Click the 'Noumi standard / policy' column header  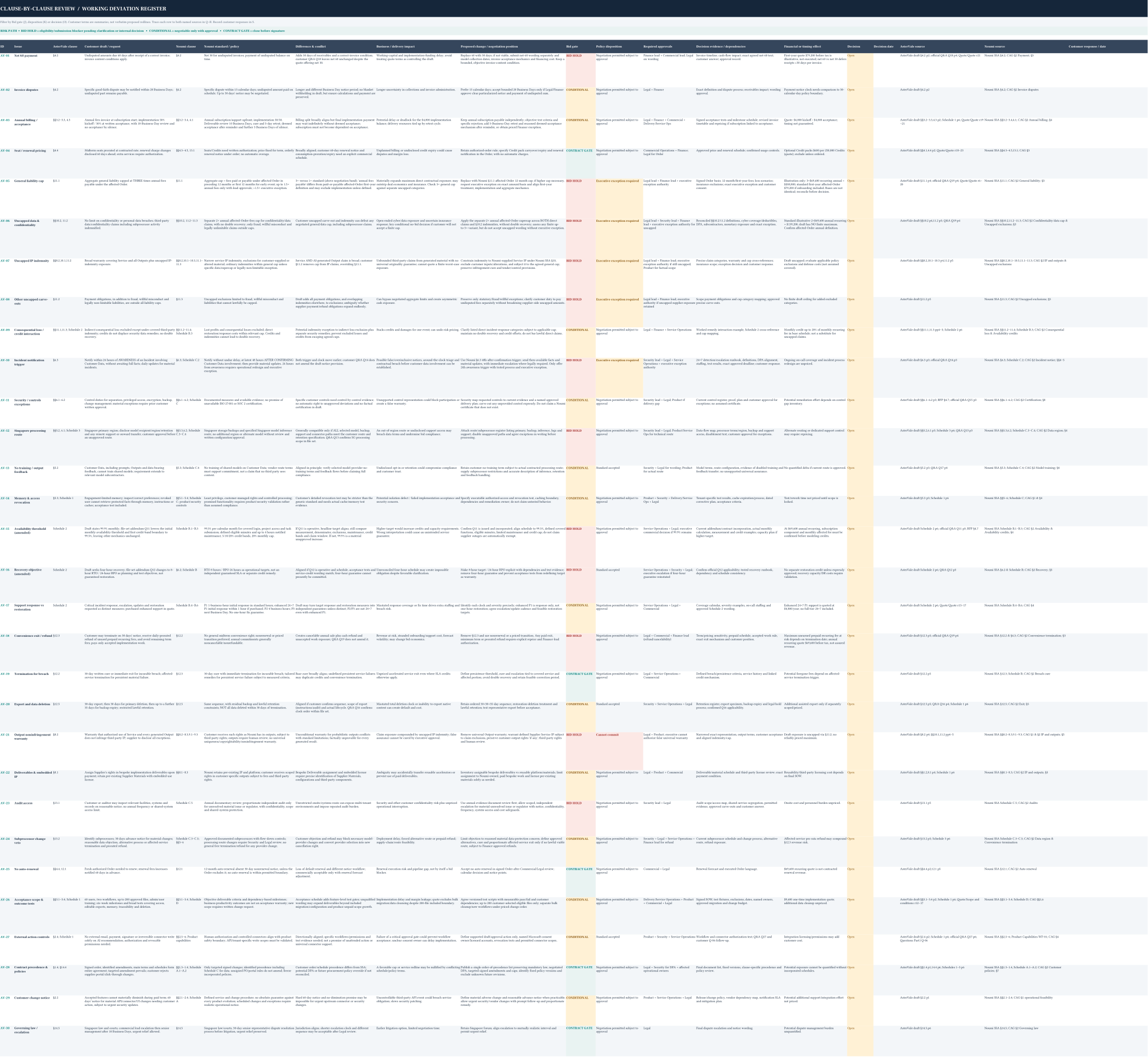click(249, 46)
